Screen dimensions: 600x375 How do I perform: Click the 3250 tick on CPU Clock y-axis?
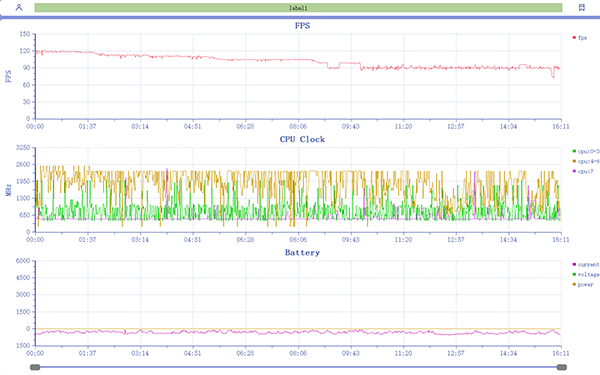pos(23,147)
